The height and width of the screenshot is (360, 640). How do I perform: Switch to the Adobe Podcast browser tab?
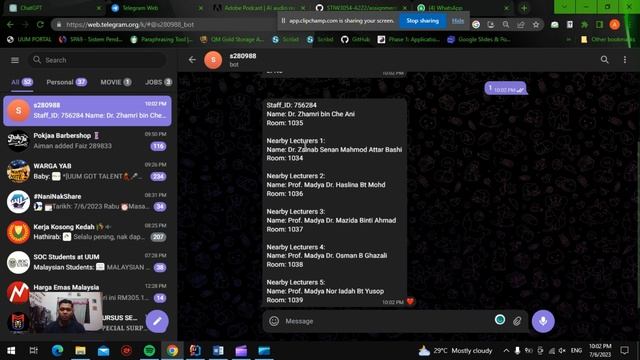259,8
